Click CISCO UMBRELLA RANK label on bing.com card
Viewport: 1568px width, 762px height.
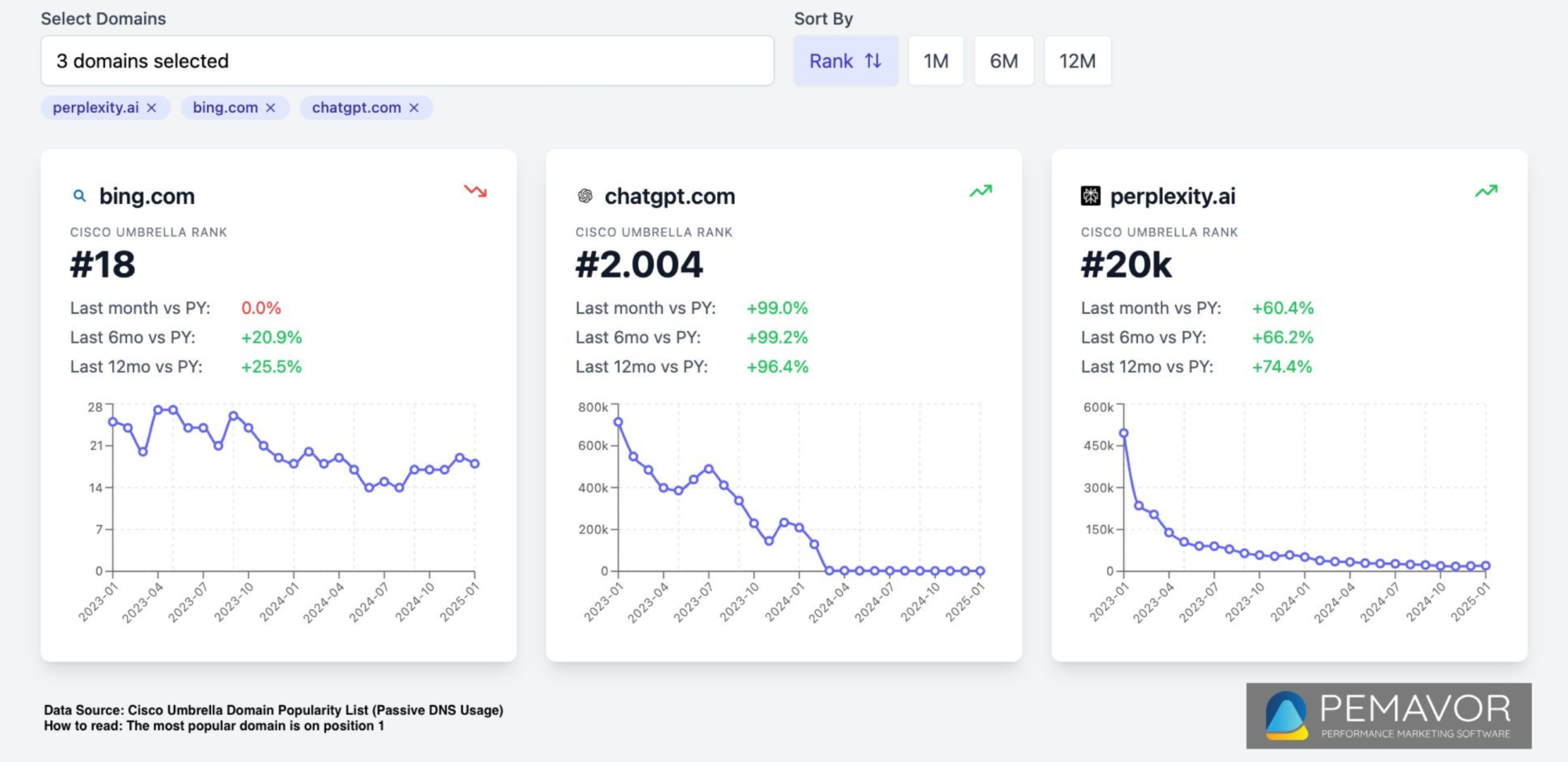pyautogui.click(x=148, y=232)
